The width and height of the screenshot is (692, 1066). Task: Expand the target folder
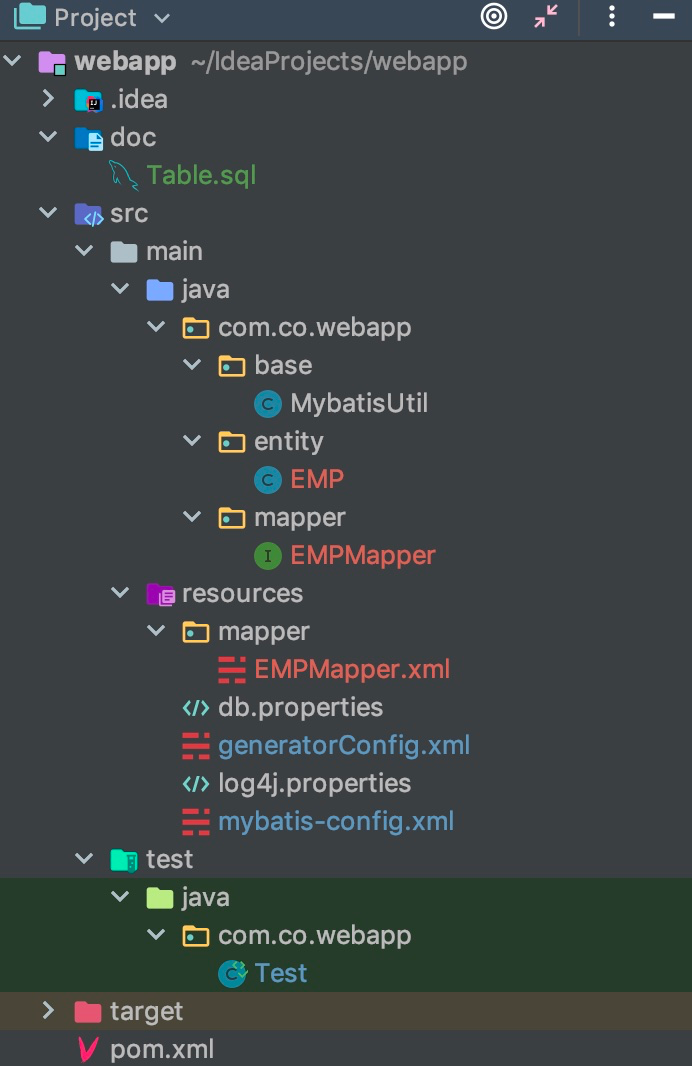[48, 1011]
